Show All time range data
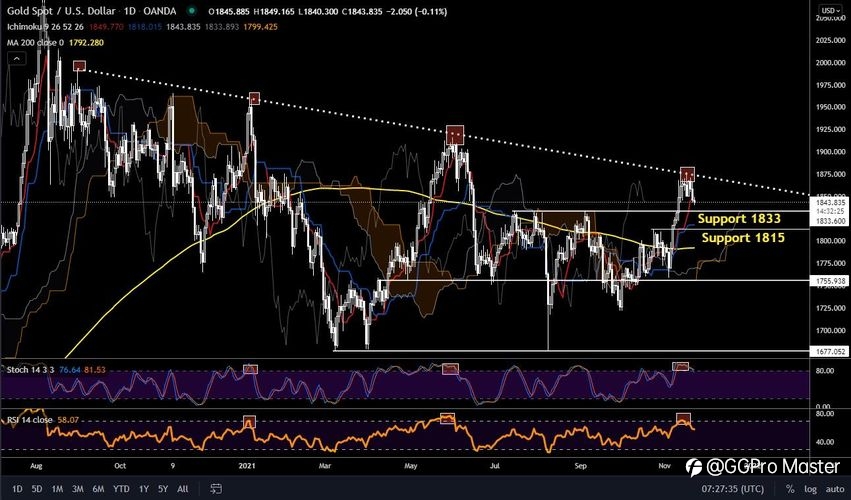This screenshot has width=851, height=500. 183,489
